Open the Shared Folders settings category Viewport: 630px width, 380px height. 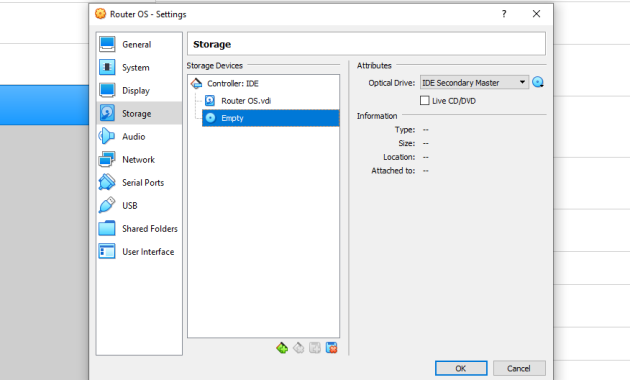pyautogui.click(x=139, y=229)
